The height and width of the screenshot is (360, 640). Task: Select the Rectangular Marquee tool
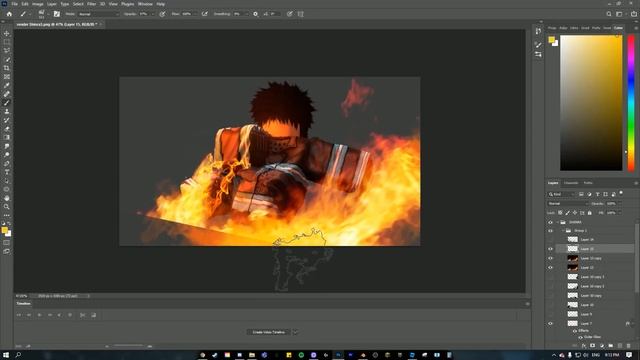tap(7, 42)
